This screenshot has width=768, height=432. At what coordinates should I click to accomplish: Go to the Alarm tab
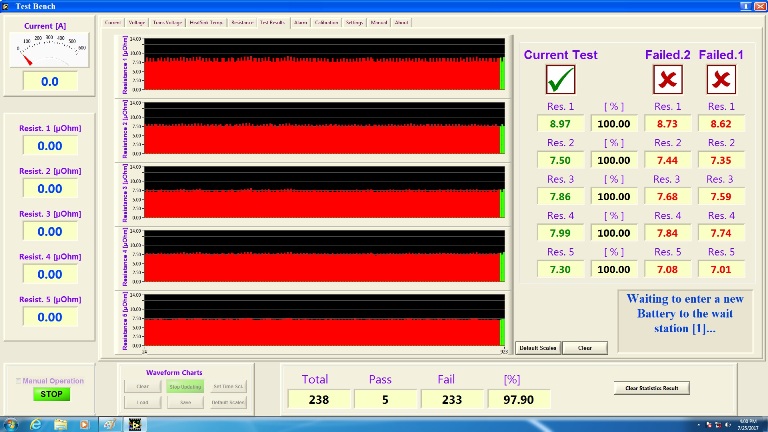point(300,23)
